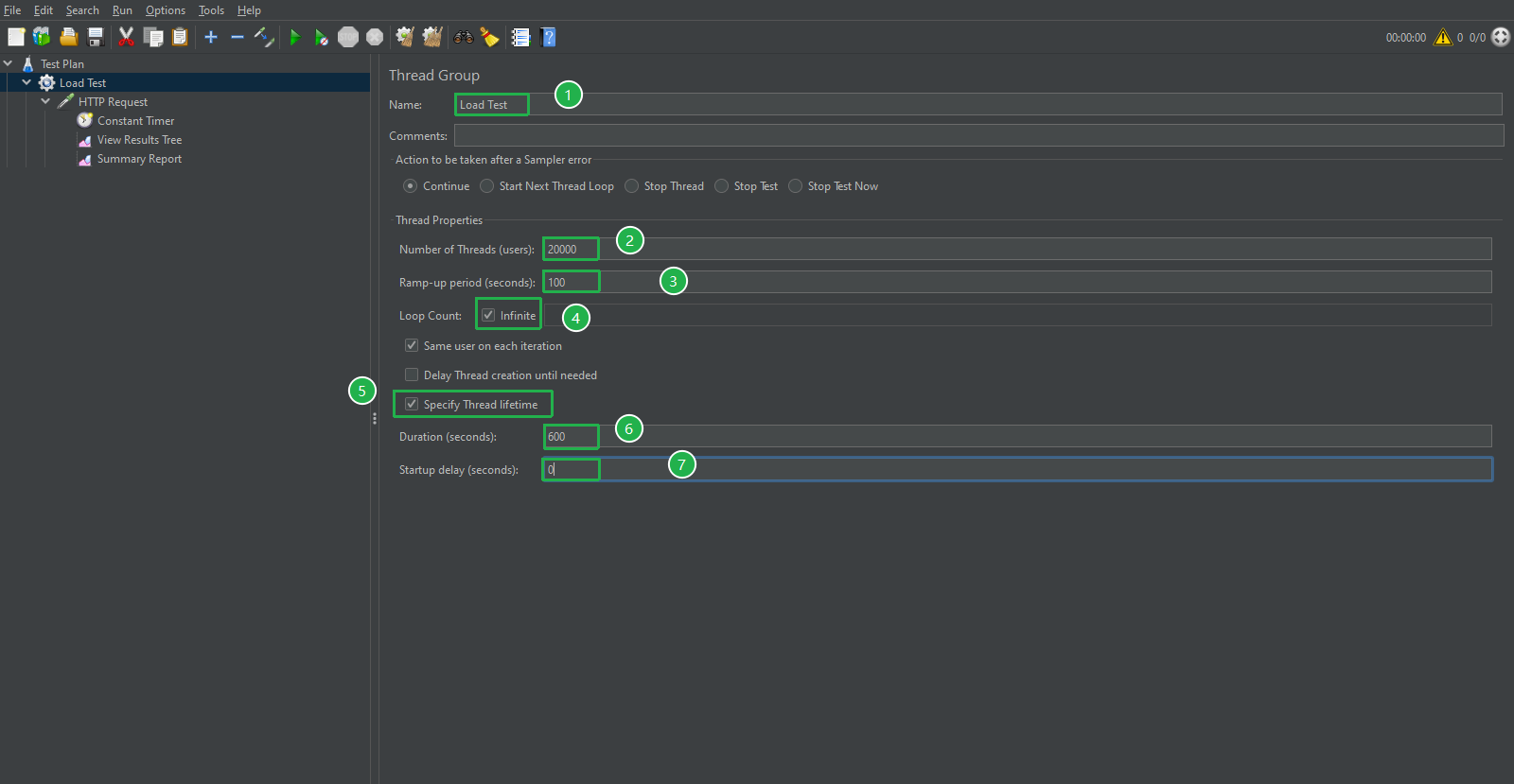The image size is (1514, 784).
Task: Click the Constant Timer clock icon
Action: pyautogui.click(x=85, y=120)
